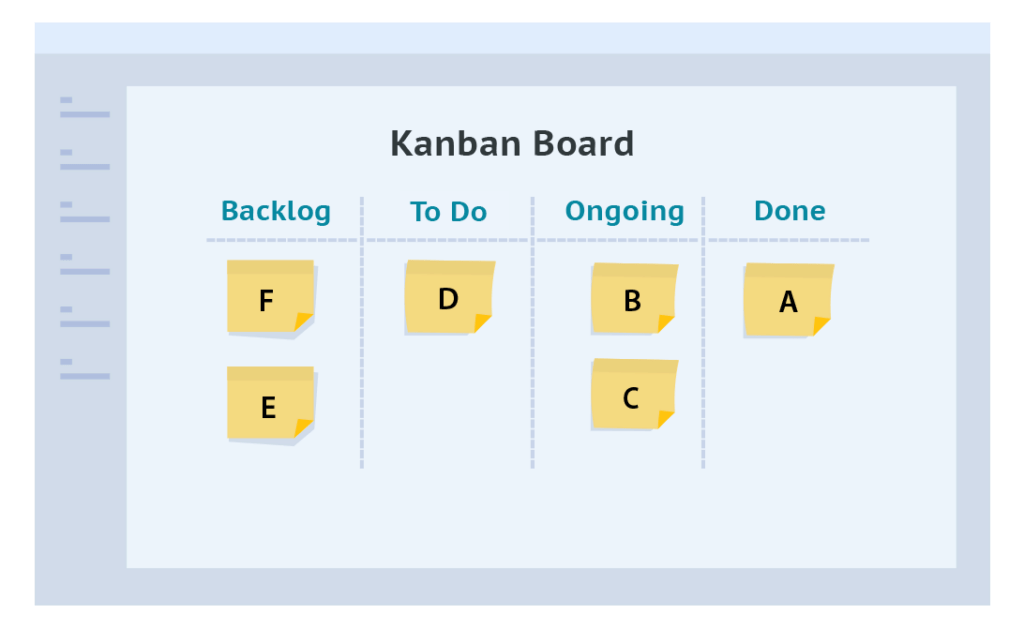Click the Backlog column header
1024x628 pixels.
click(276, 212)
